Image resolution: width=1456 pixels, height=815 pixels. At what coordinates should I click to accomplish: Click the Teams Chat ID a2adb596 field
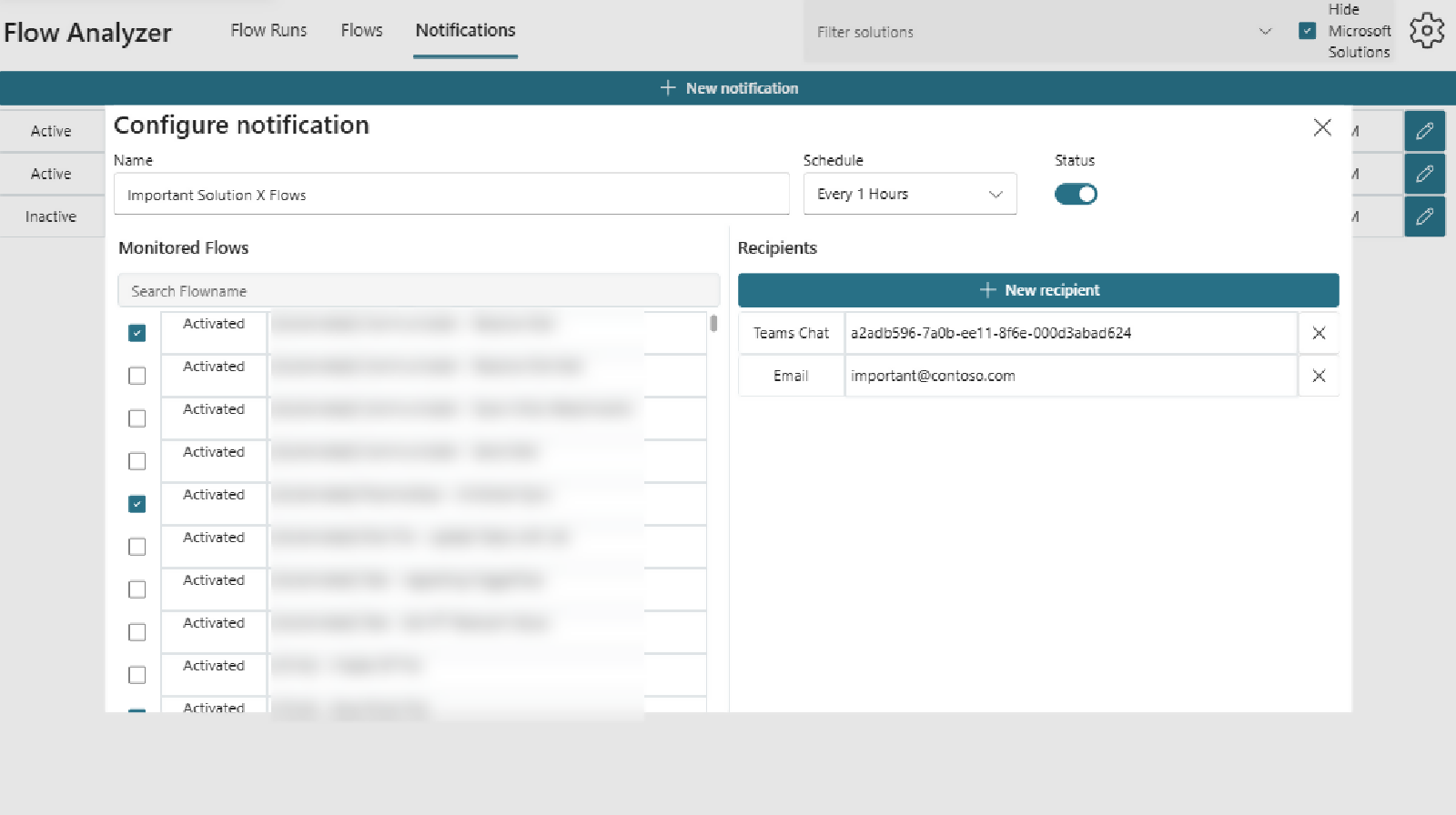coord(1071,333)
